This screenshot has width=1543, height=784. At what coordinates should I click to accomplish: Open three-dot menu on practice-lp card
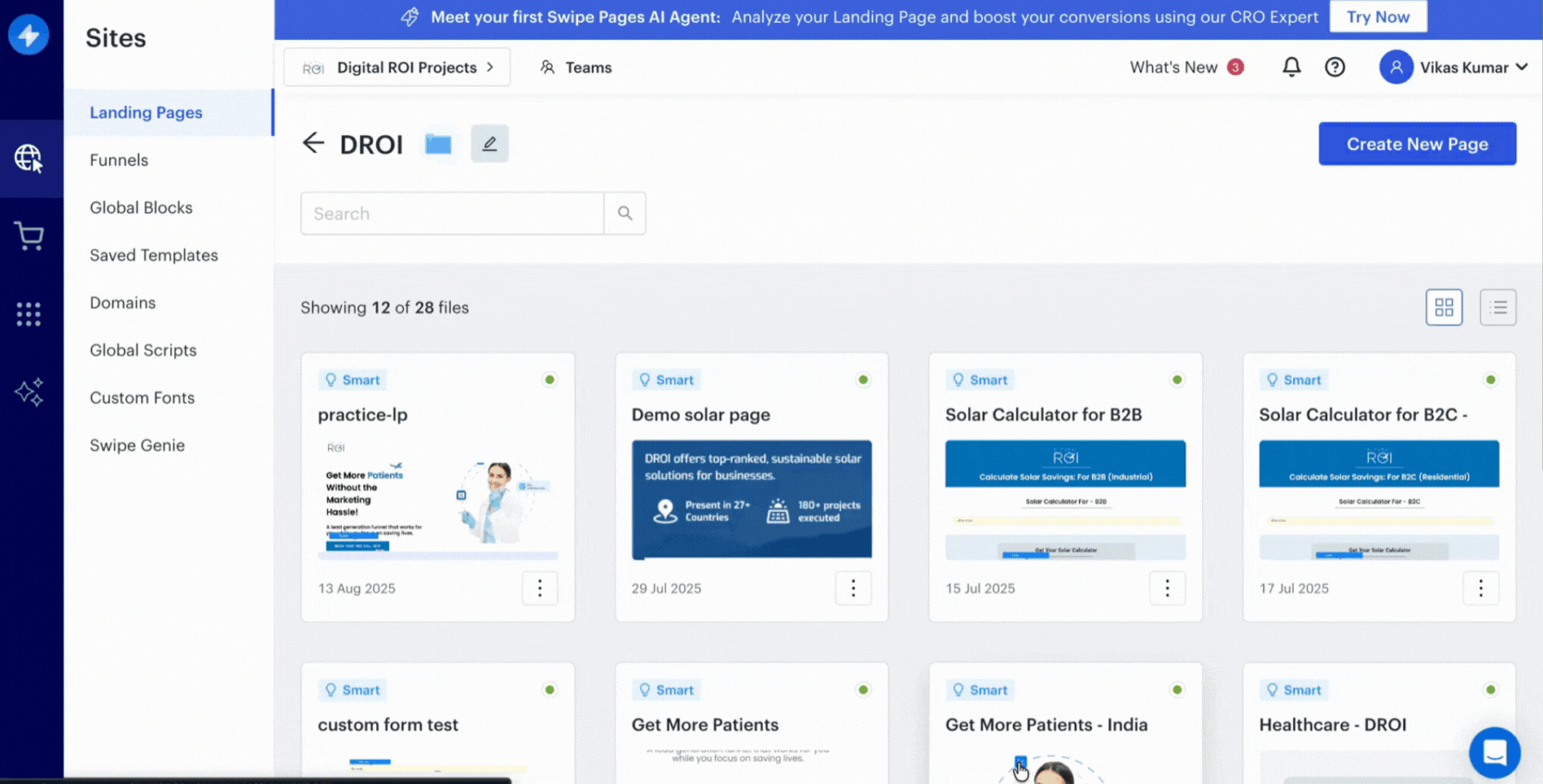[540, 588]
